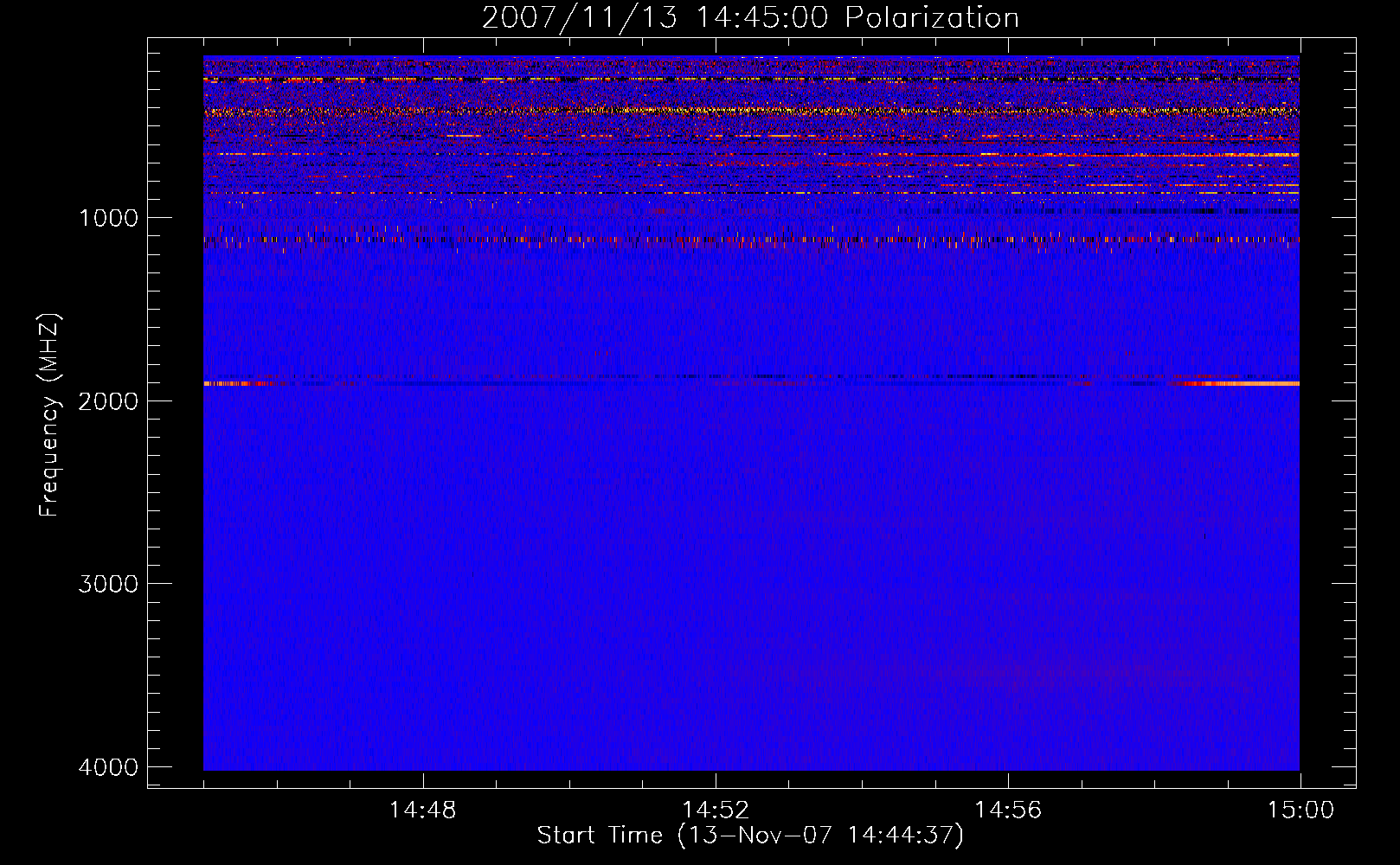Click the 14:52 time tick label
Screen dimensions: 1400x865
tap(715, 810)
